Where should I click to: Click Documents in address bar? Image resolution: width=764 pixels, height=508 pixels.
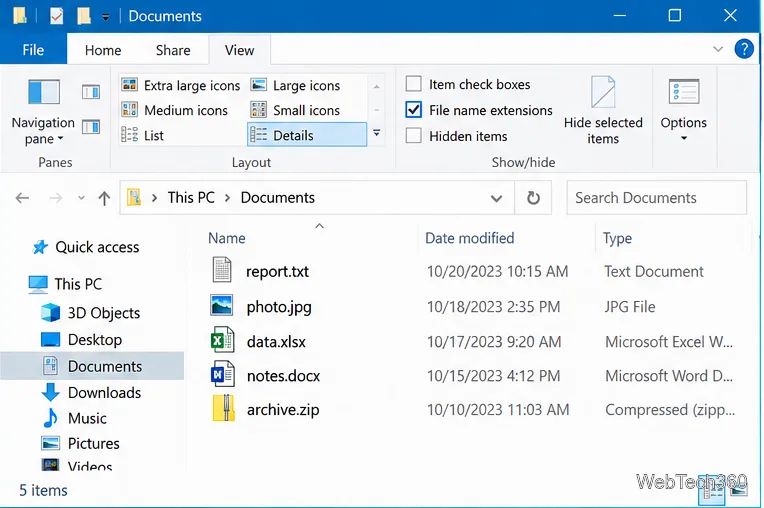278,197
